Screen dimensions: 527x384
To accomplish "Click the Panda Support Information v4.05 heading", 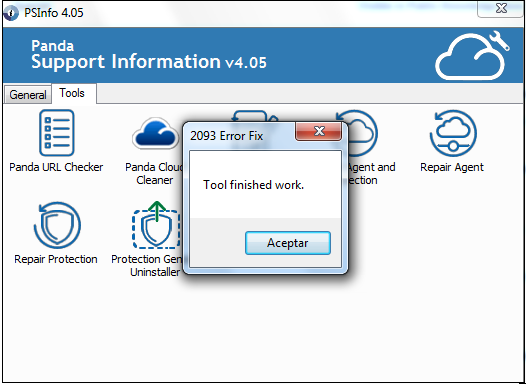I will [x=149, y=54].
